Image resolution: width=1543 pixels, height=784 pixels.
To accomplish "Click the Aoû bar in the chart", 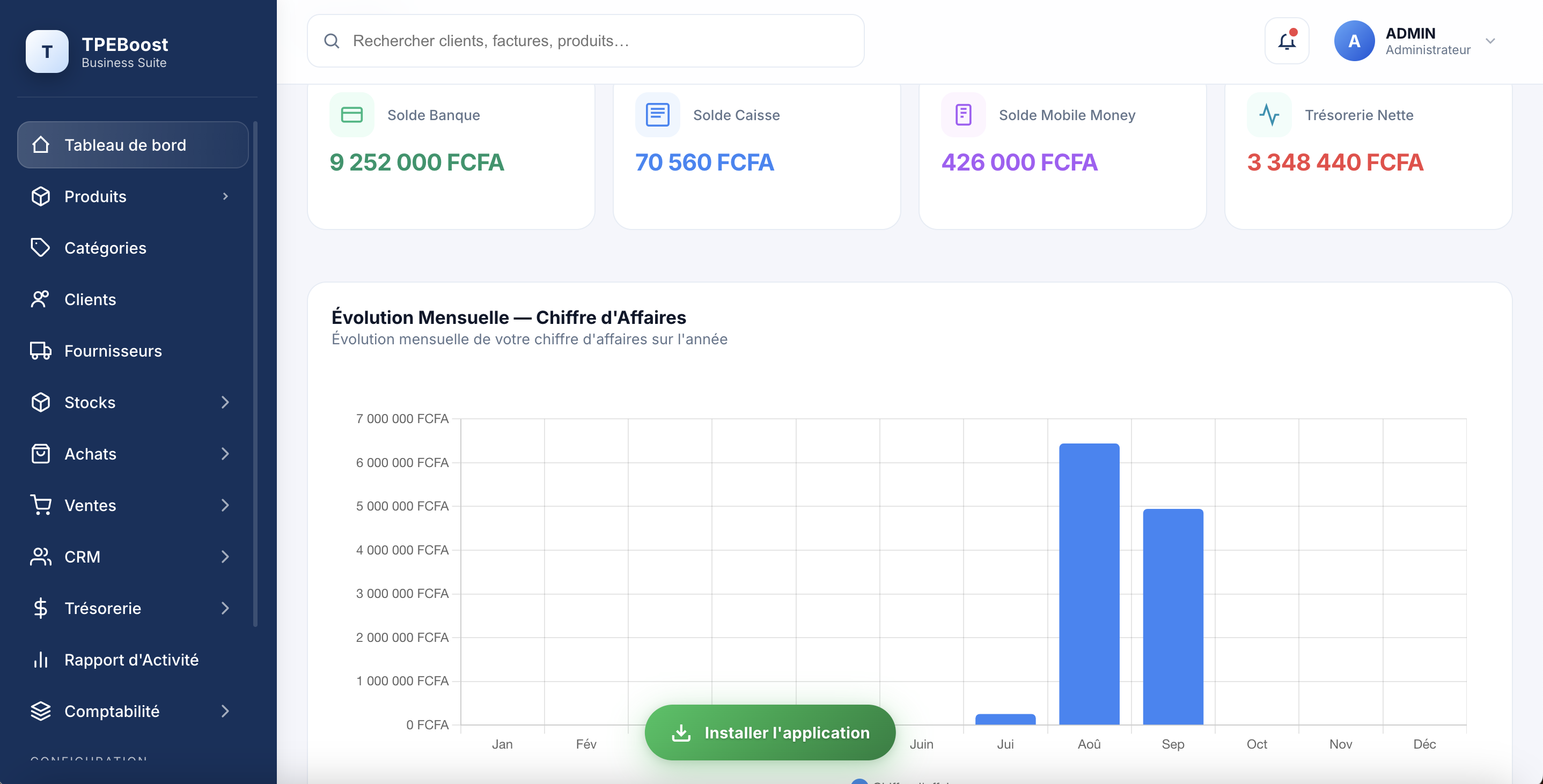I will point(1089,584).
